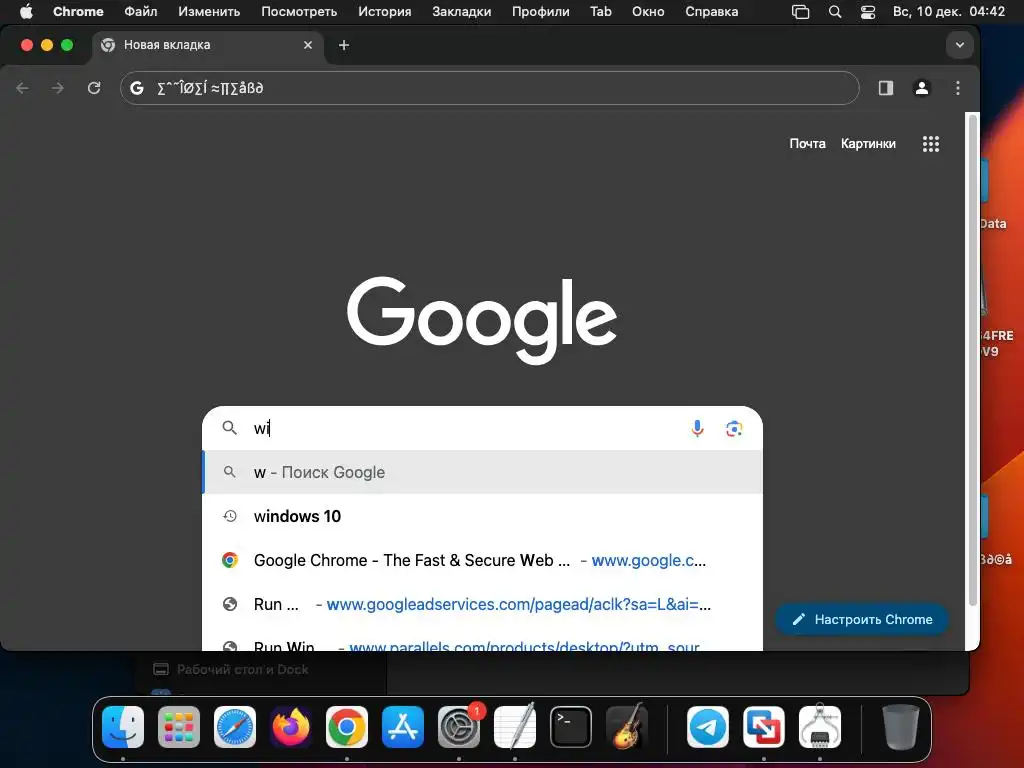
Task: Open System Information from the Dock
Action: [x=820, y=727]
